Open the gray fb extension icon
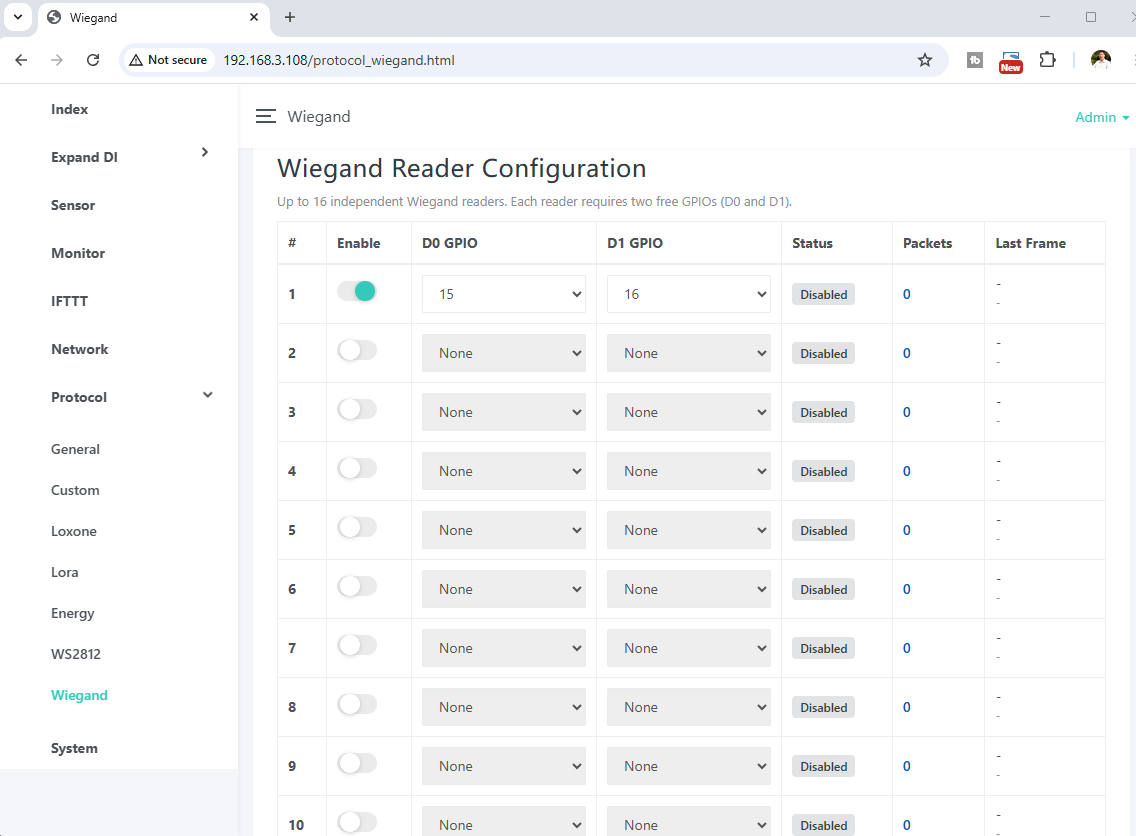1136x836 pixels. 974,60
